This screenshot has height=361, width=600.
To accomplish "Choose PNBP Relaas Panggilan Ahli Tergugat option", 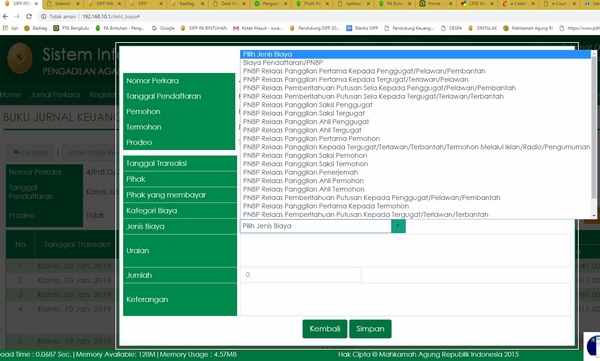I will coord(416,130).
